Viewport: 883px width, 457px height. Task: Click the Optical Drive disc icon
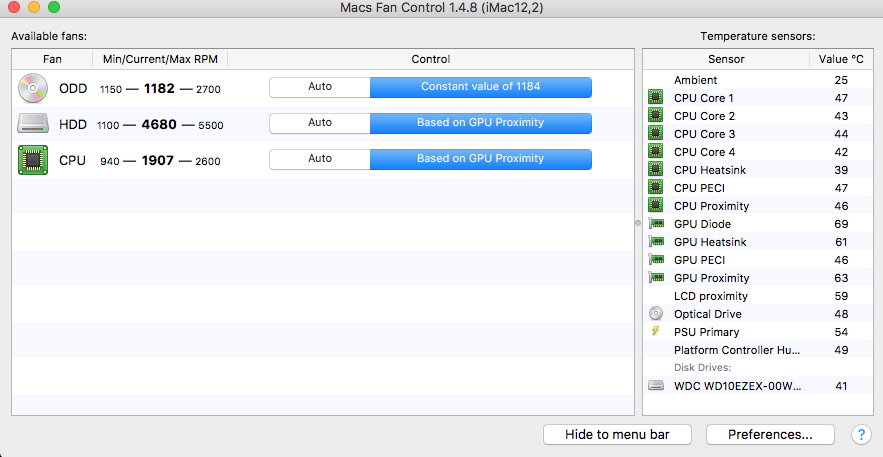tap(655, 313)
